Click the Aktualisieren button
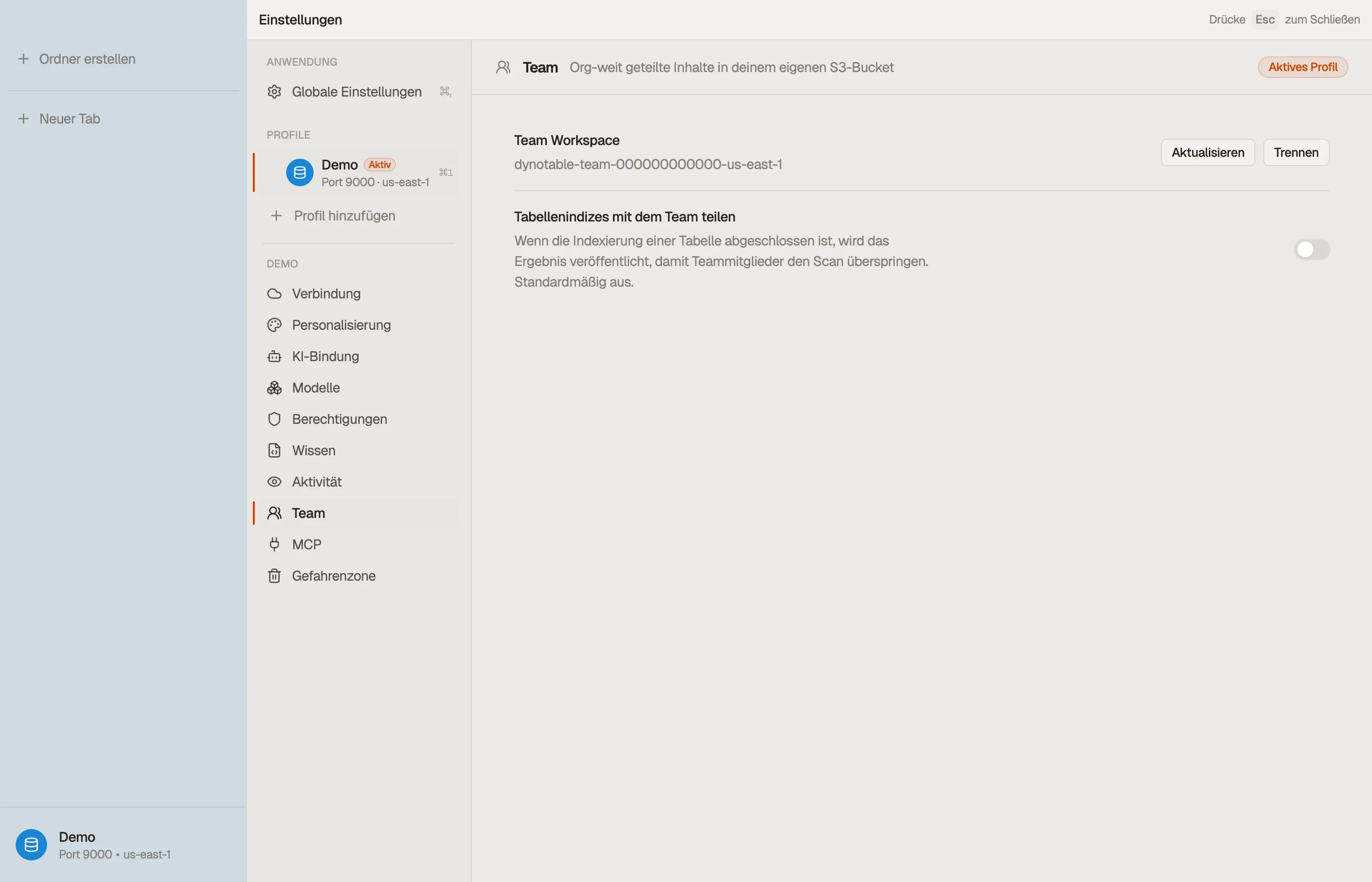The image size is (1372, 882). [x=1208, y=152]
